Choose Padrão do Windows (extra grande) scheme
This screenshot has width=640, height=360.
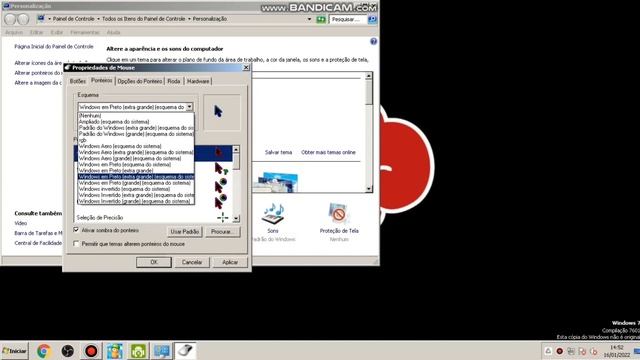[136, 128]
